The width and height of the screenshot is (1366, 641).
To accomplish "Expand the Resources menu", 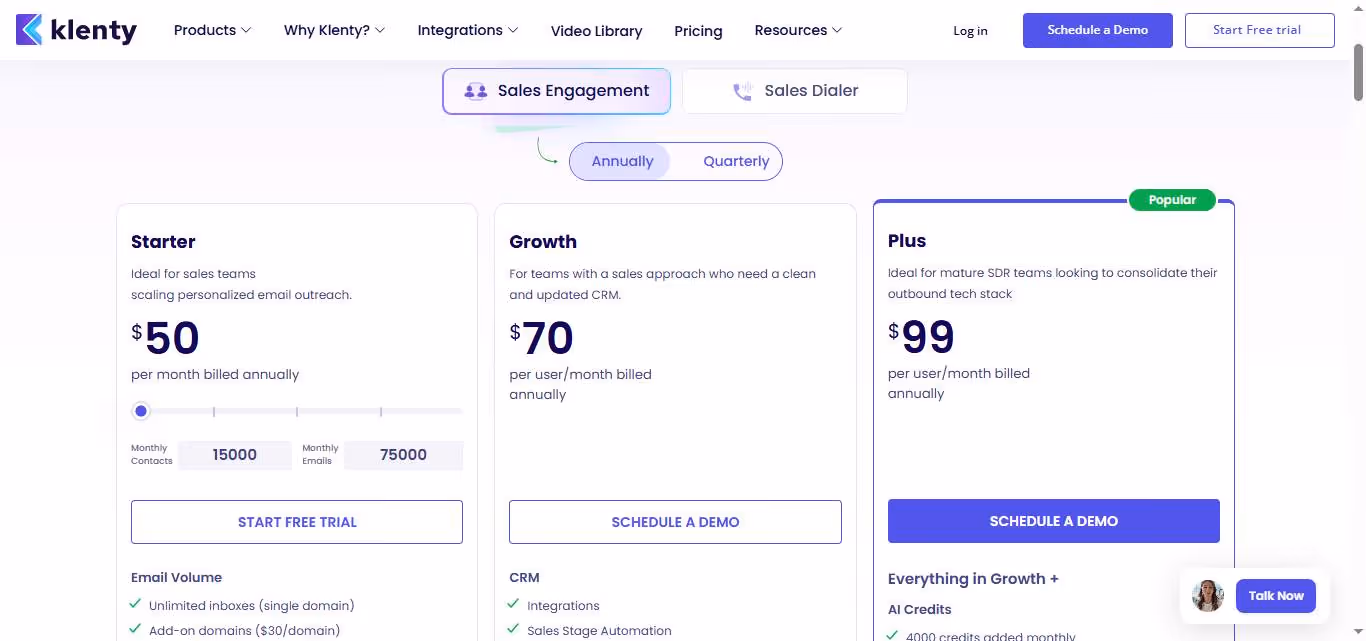I will 798,30.
